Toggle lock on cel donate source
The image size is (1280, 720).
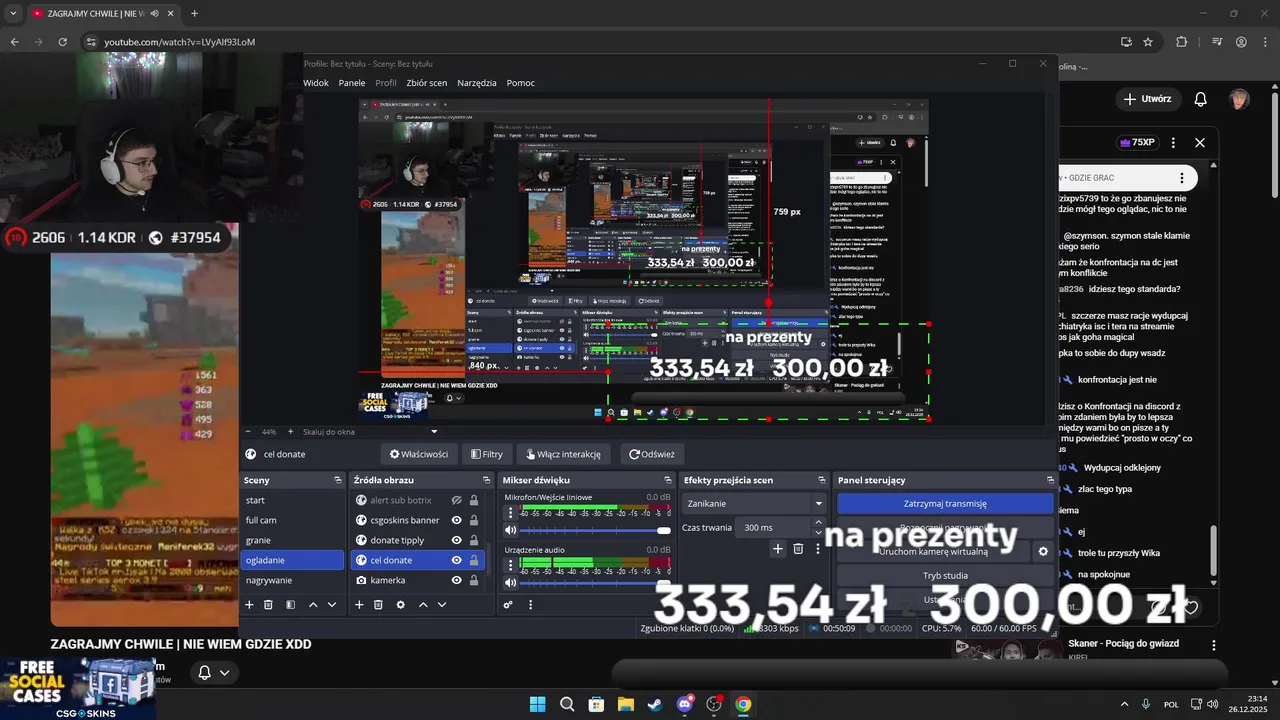coord(474,560)
